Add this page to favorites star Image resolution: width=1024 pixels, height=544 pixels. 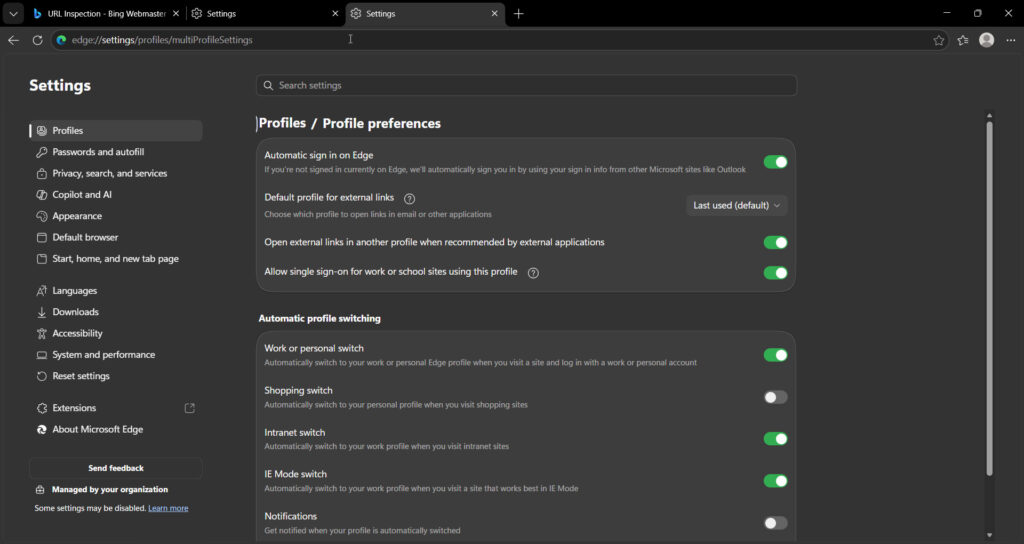[938, 40]
